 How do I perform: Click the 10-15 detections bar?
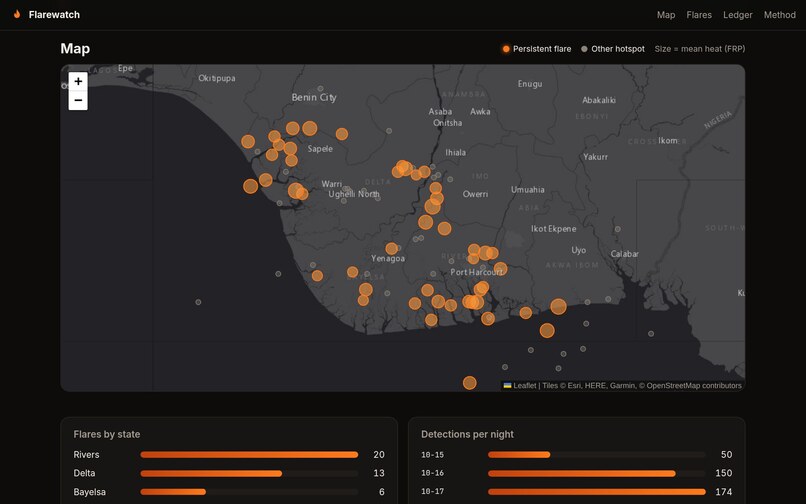(x=596, y=455)
